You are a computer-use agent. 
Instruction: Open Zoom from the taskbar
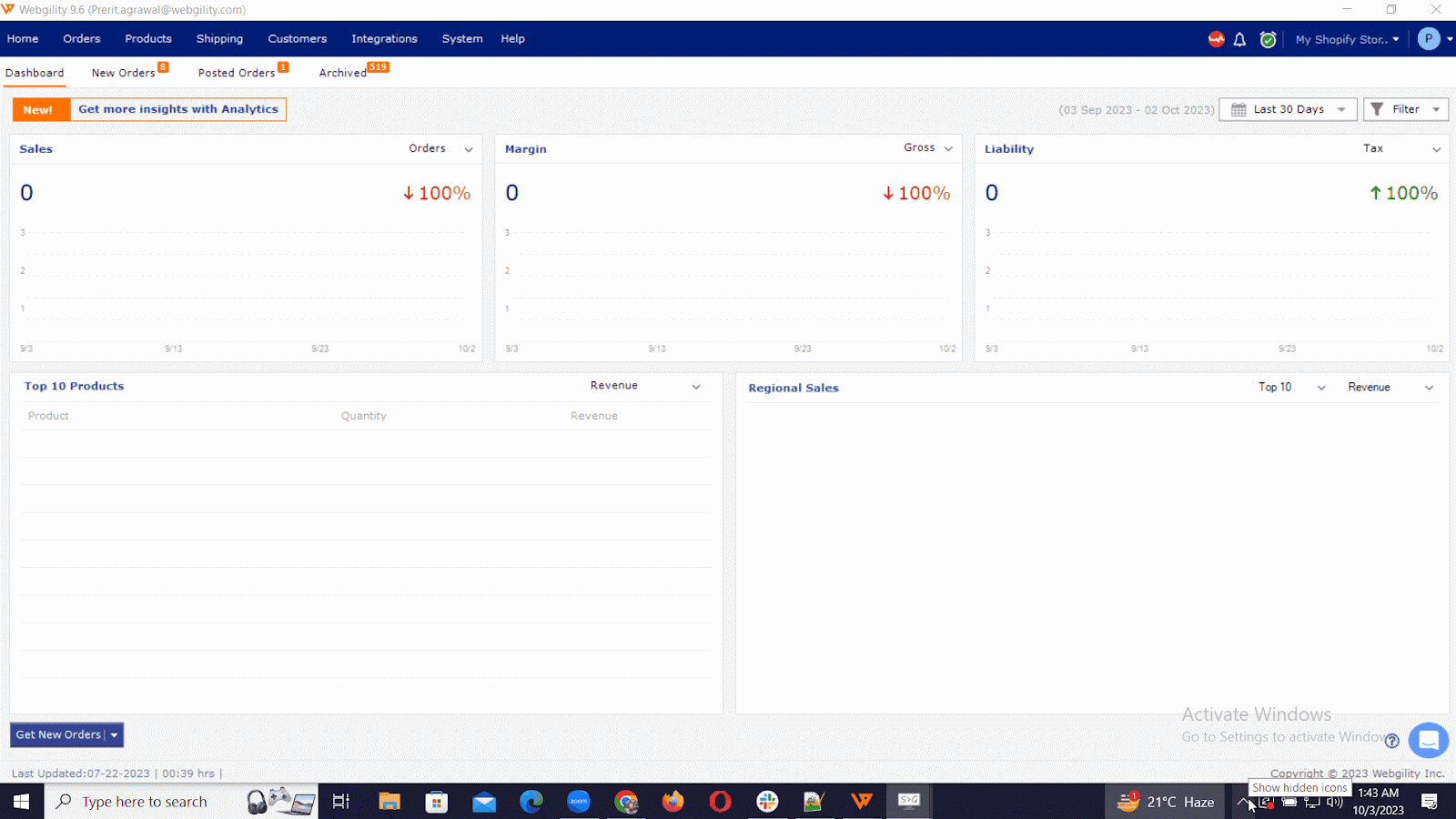point(579,801)
